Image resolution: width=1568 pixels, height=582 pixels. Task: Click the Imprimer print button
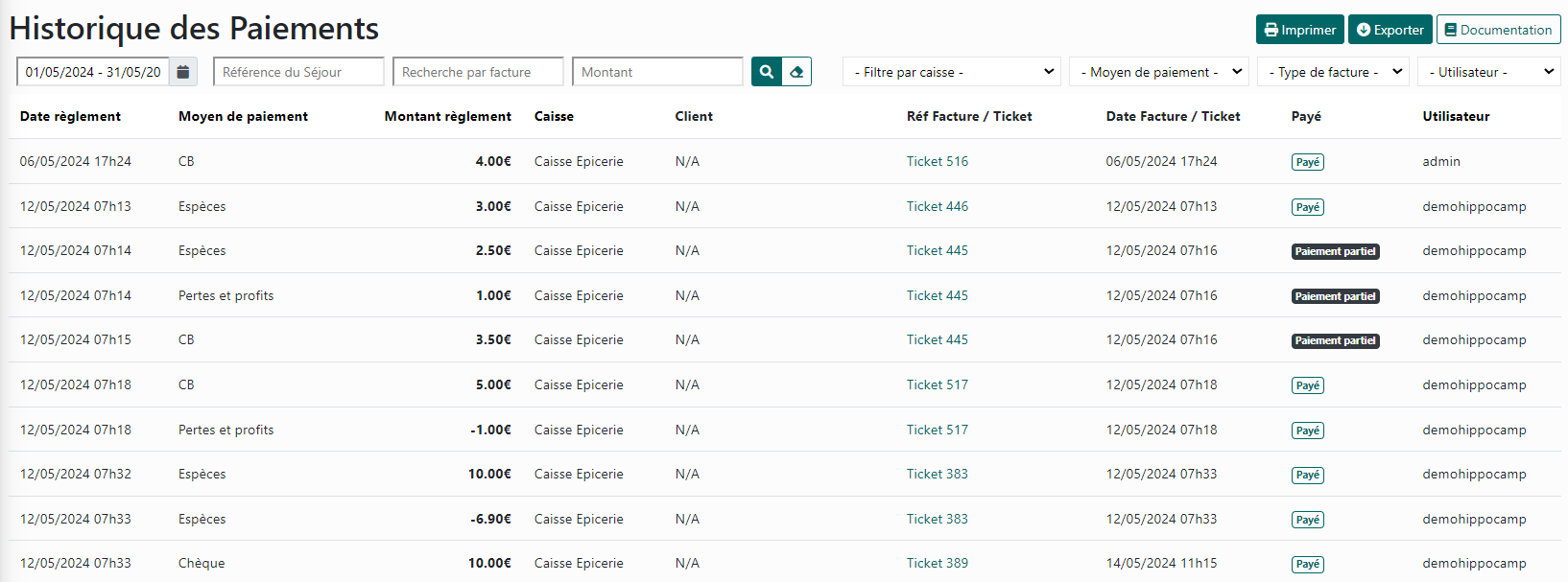coord(1300,30)
